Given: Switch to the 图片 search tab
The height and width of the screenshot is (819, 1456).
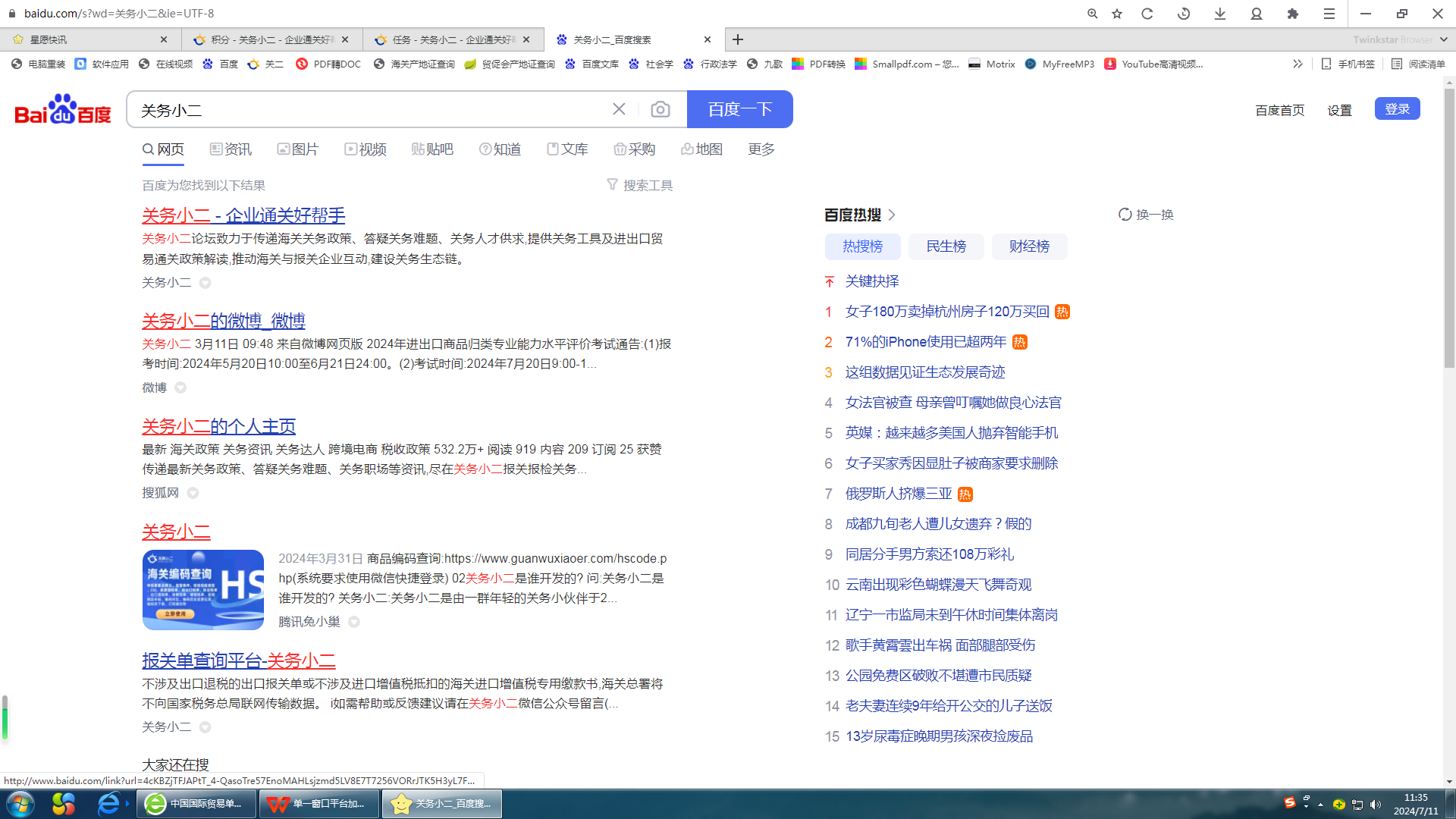Looking at the screenshot, I should coord(297,149).
